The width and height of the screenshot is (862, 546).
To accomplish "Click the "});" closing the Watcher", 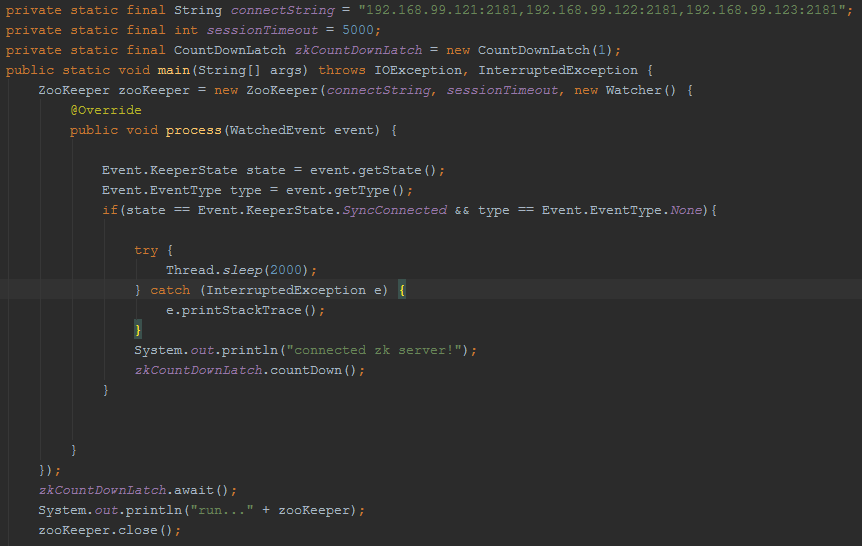I will (49, 470).
